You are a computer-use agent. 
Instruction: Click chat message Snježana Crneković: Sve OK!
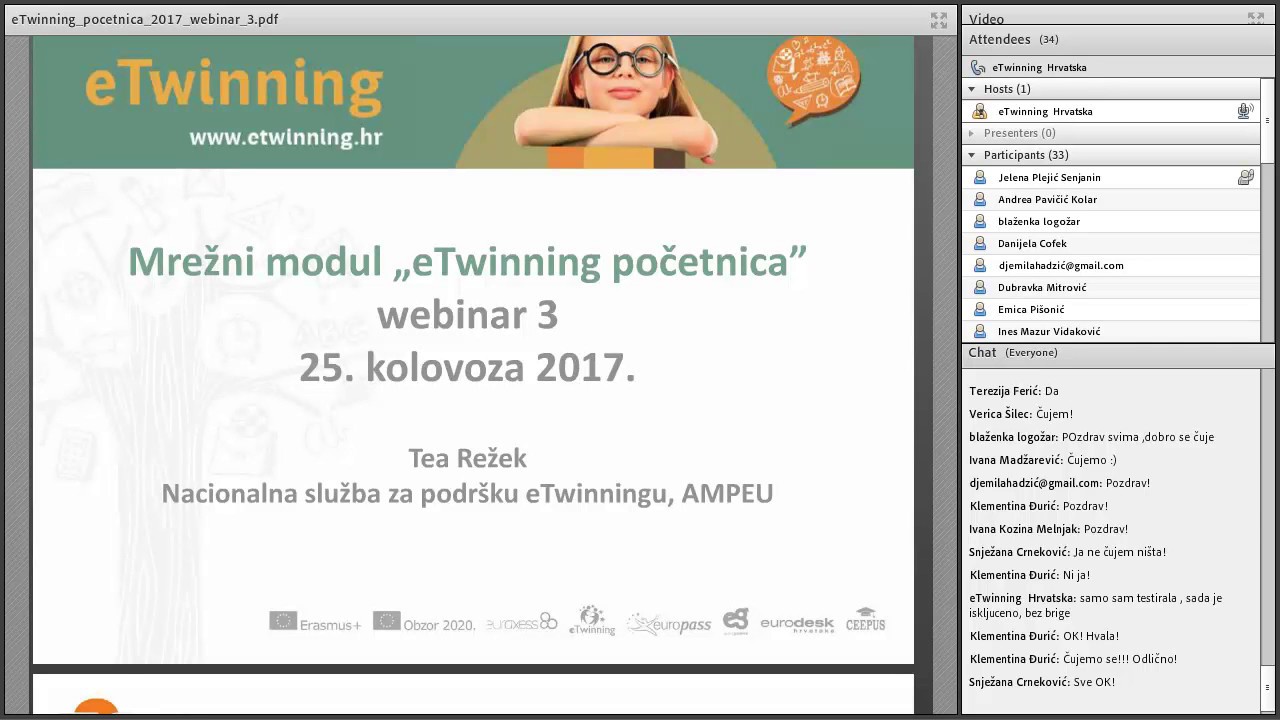pos(1042,682)
